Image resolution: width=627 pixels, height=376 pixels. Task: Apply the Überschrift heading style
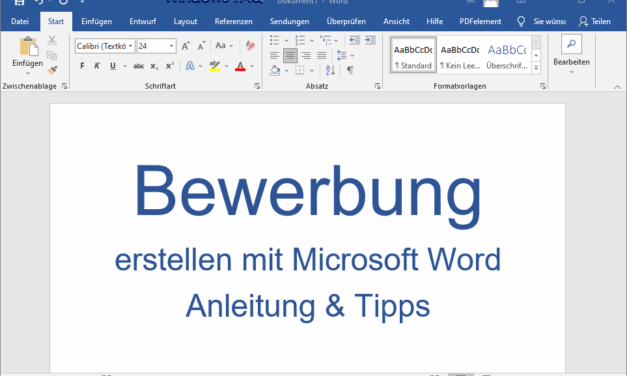point(507,55)
